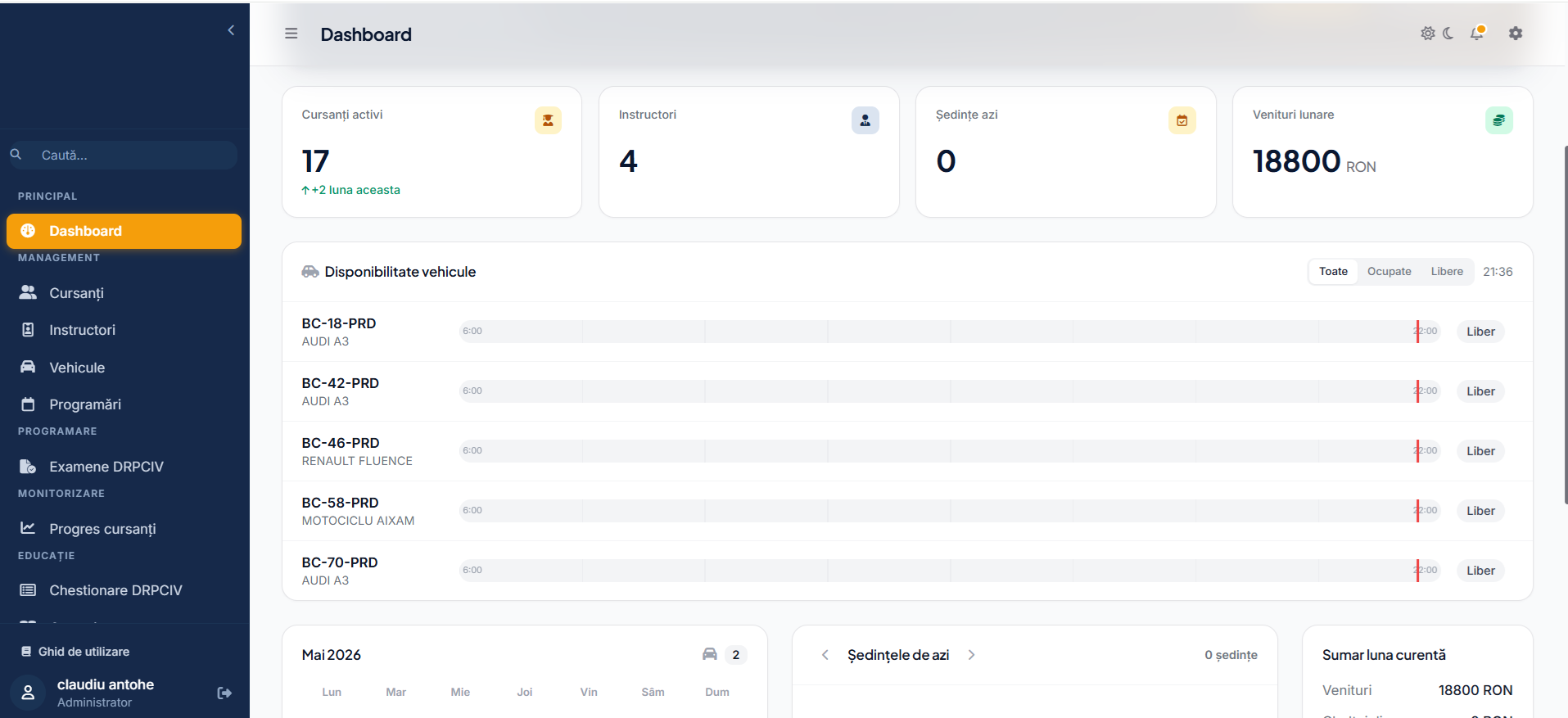Click the MOTOCICLU AIXAM vehicle label
The width and height of the screenshot is (1568, 718).
(x=358, y=521)
